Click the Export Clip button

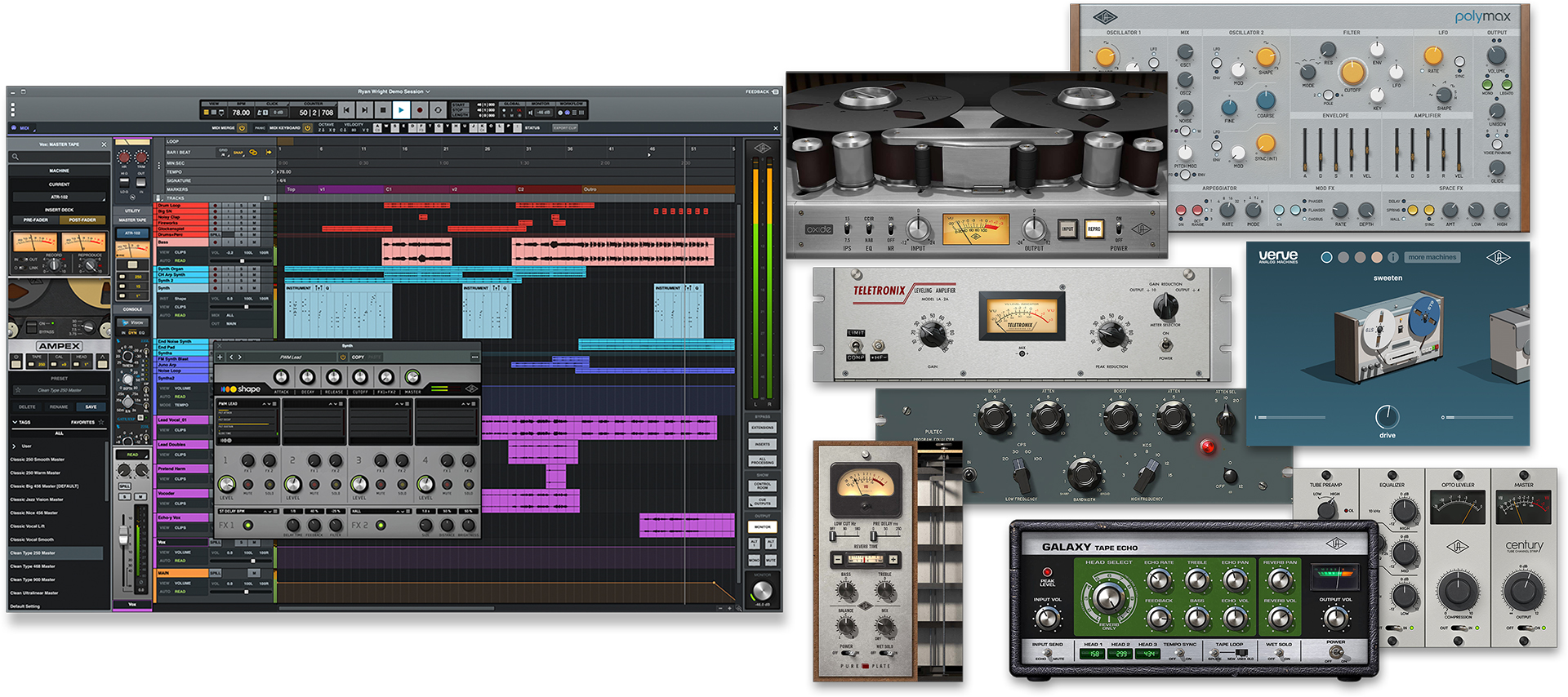(x=565, y=128)
